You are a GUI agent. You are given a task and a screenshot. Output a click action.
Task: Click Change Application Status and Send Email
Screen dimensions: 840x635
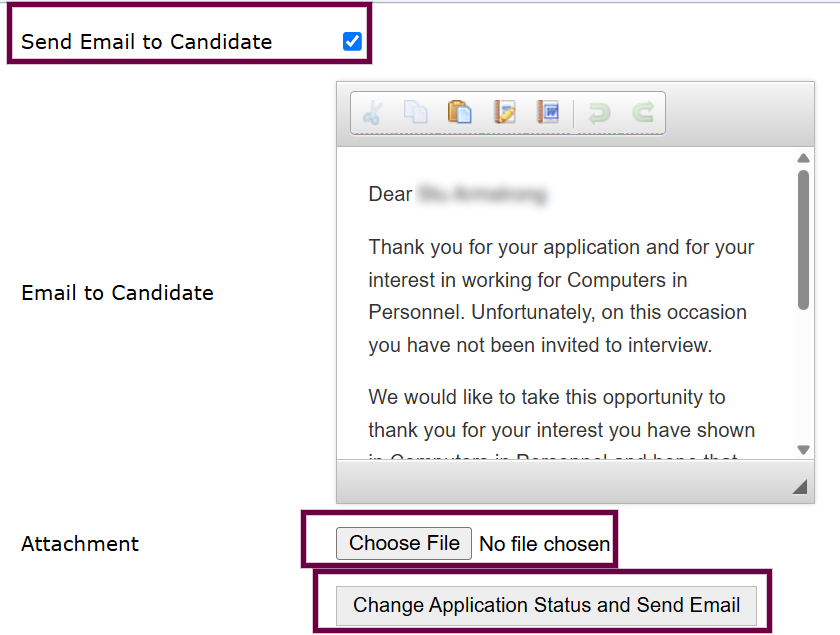tap(546, 606)
